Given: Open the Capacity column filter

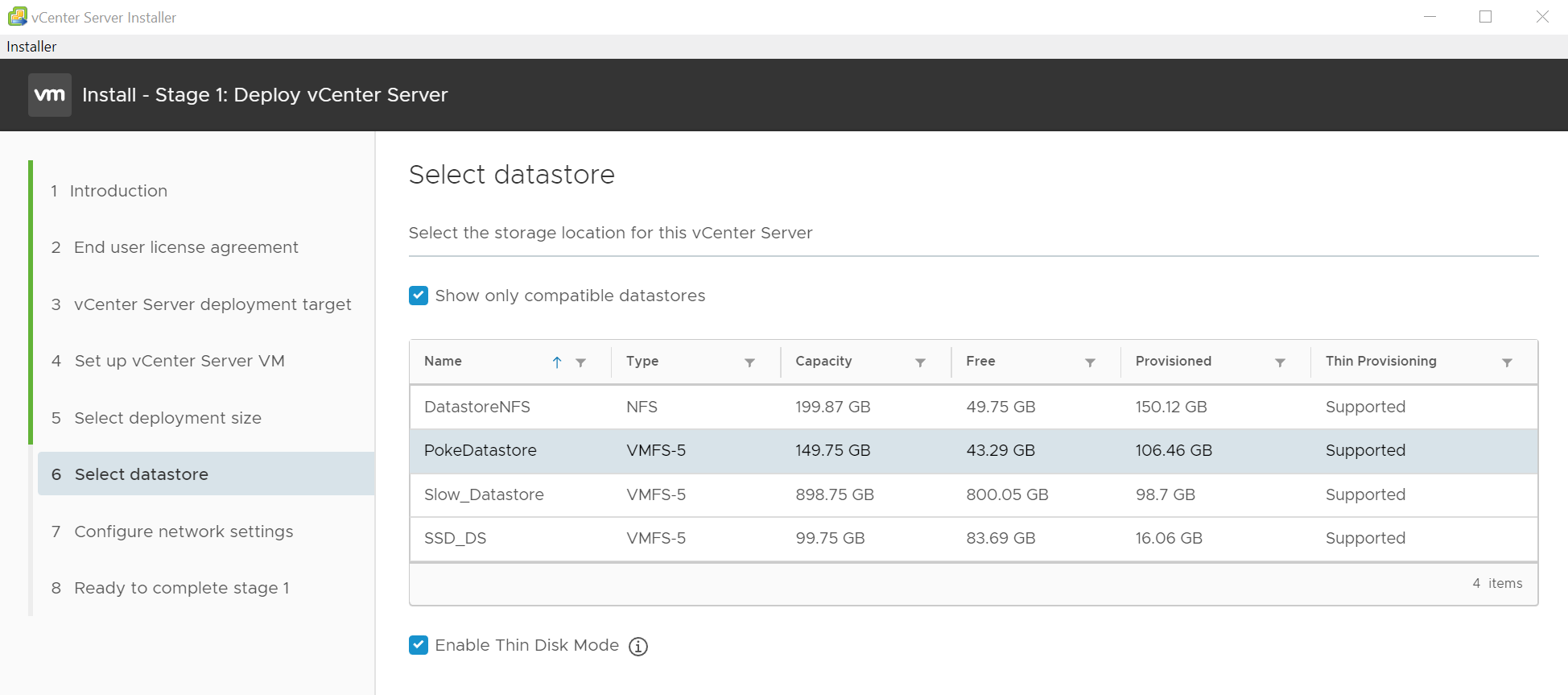Looking at the screenshot, I should coord(920,362).
